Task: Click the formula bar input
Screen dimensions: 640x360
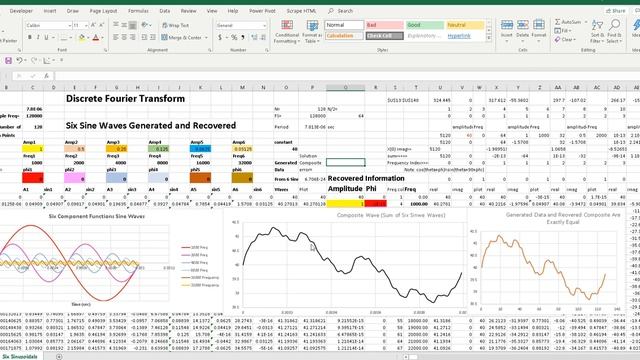Action: [347, 76]
